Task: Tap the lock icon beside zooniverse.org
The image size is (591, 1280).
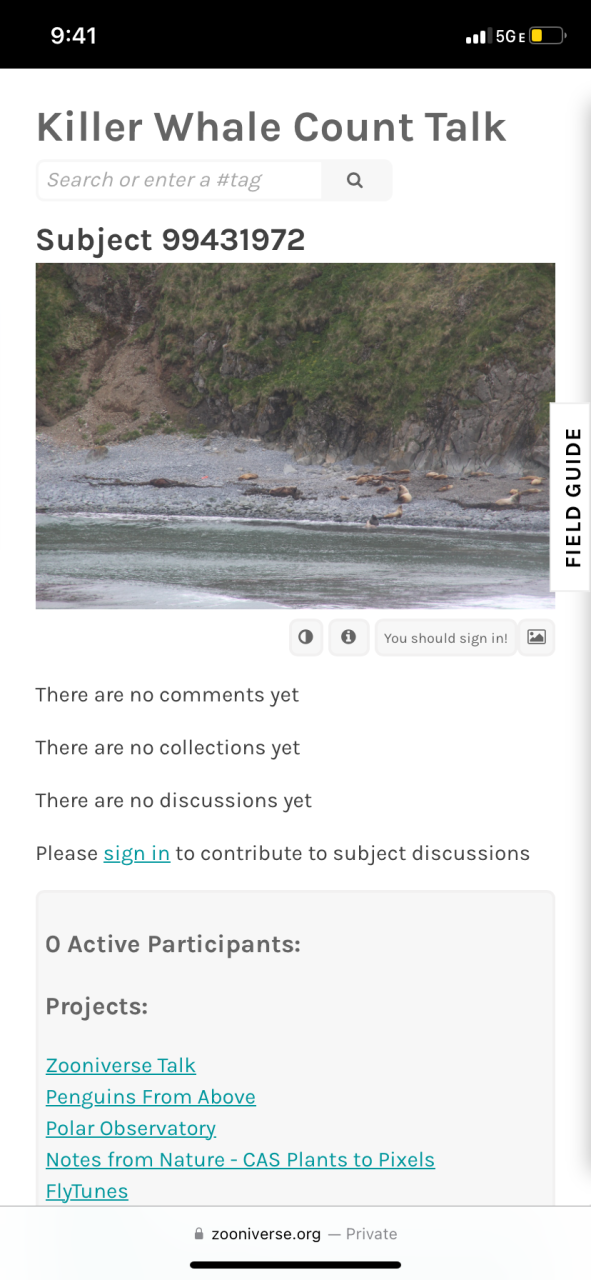Action: click(x=199, y=1234)
